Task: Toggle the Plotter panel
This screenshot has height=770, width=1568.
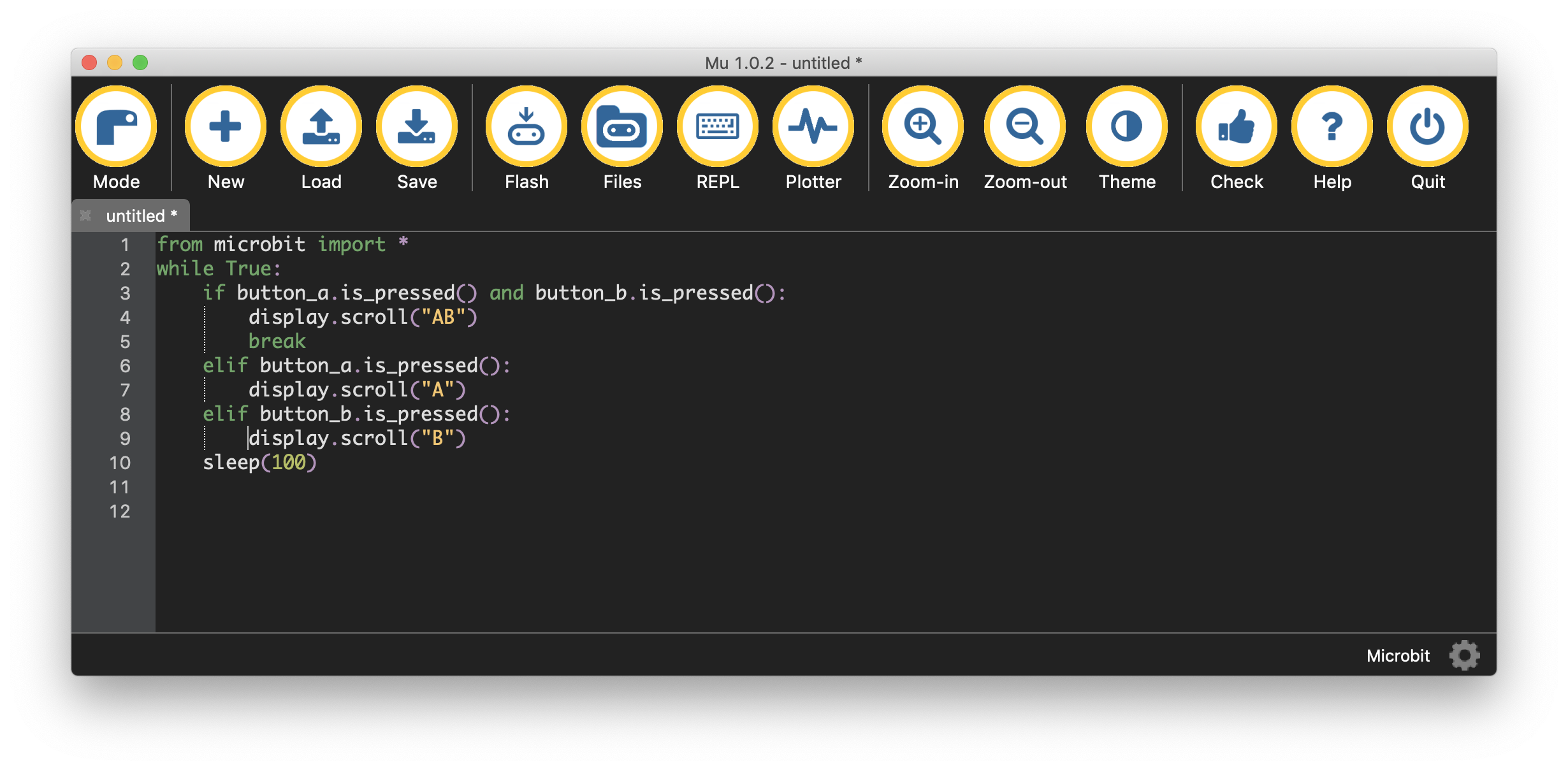Action: [x=813, y=127]
